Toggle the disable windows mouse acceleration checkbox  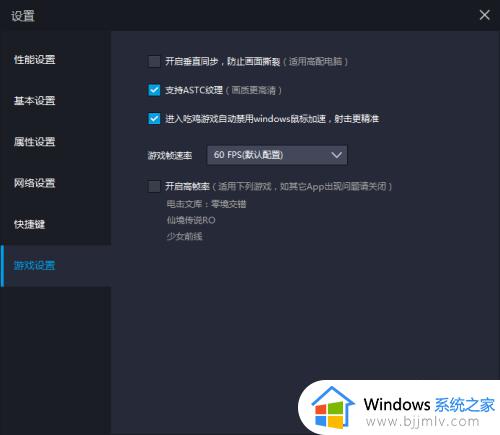tap(154, 119)
